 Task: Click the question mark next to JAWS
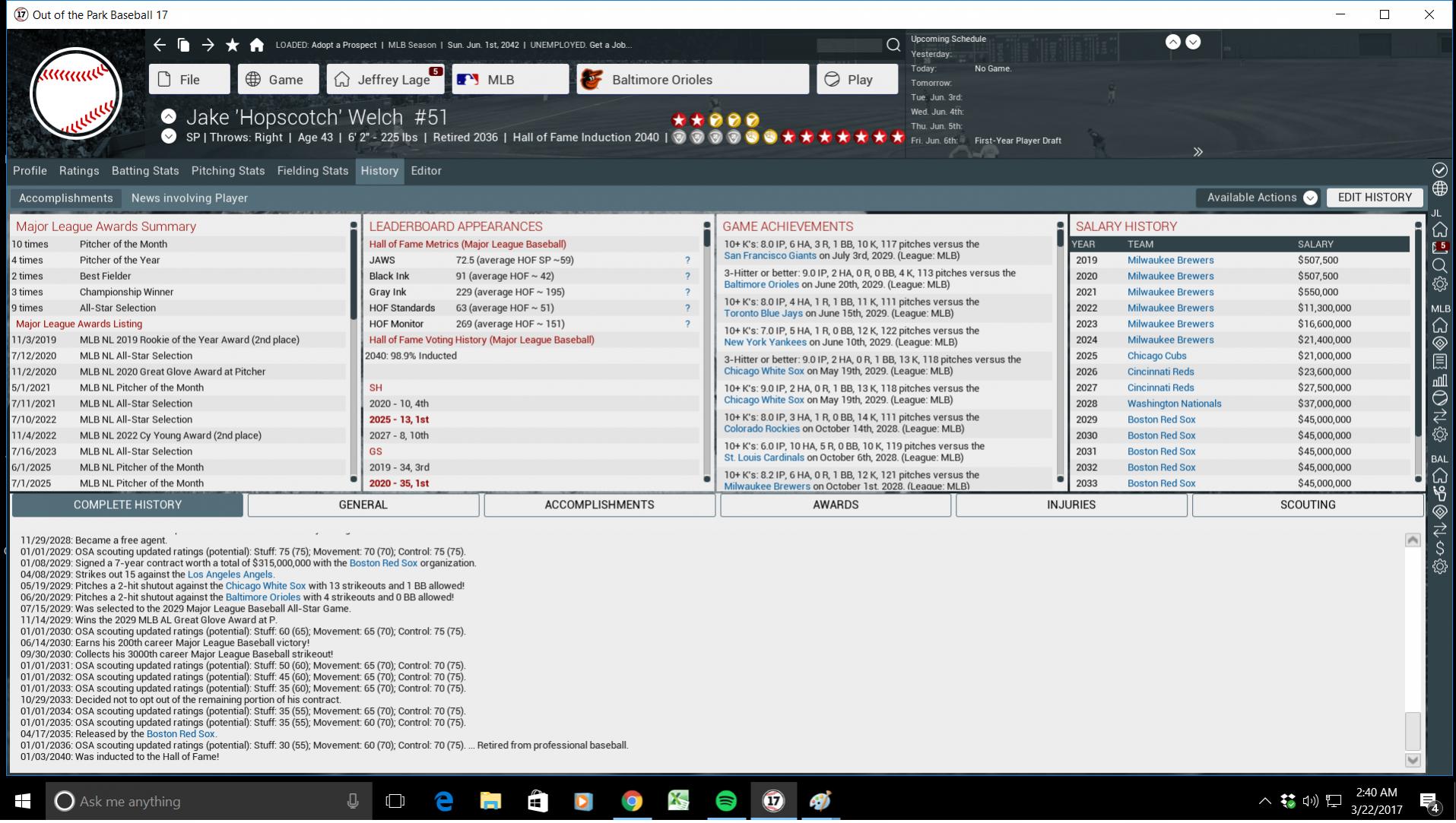(x=687, y=260)
